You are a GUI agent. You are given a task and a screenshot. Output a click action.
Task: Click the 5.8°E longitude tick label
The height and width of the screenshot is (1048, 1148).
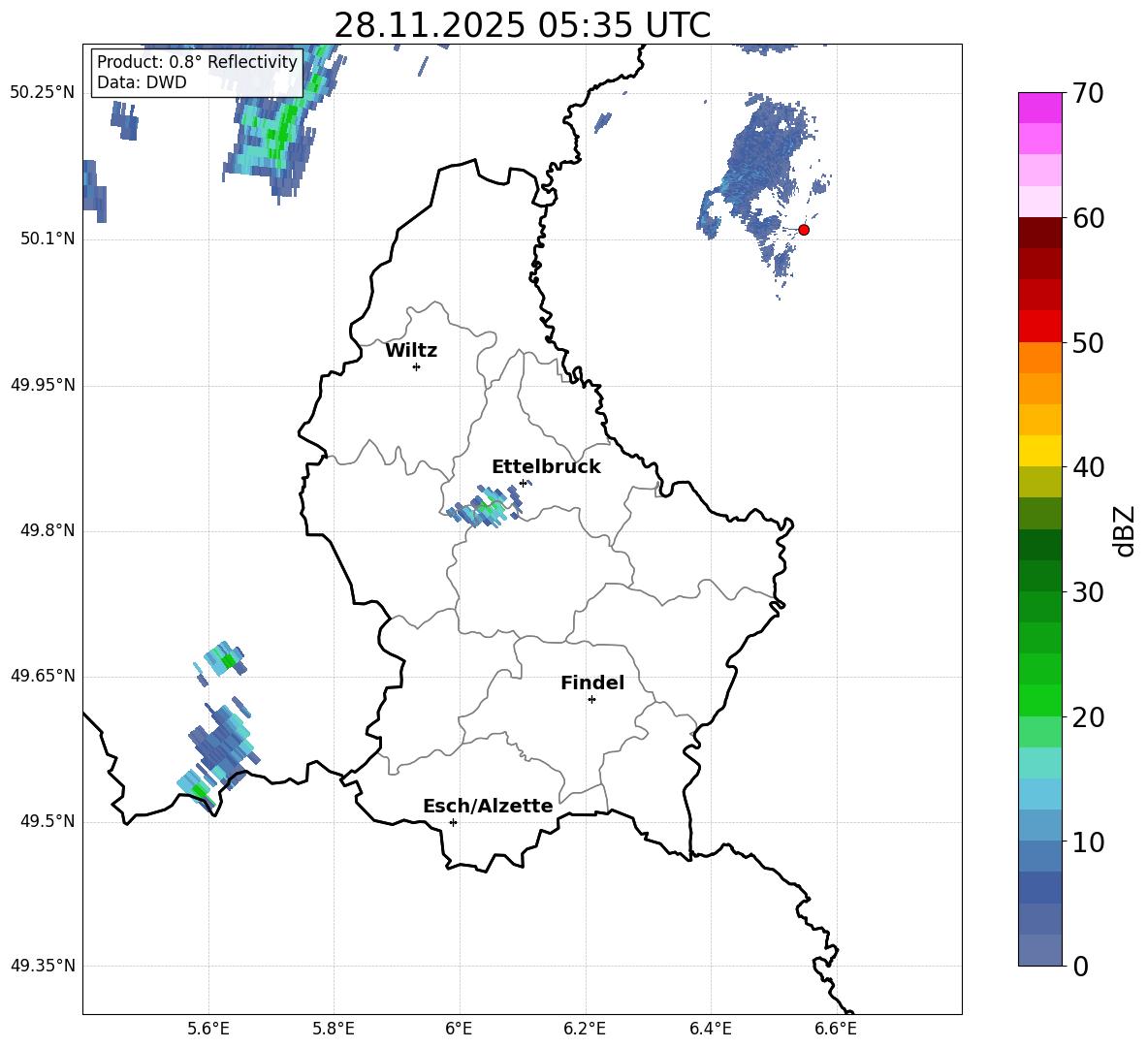(334, 1029)
